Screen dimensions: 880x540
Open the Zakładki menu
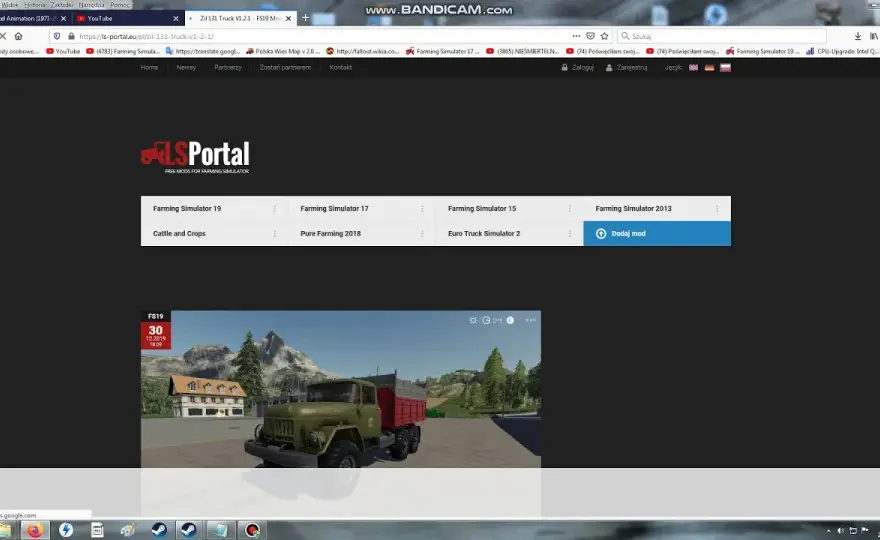(x=62, y=4)
